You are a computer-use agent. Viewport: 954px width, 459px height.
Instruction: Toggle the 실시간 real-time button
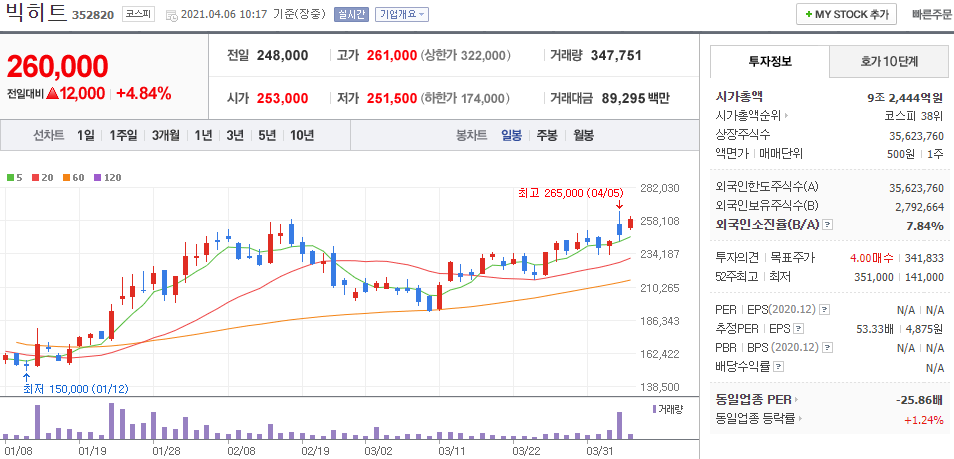(x=351, y=15)
